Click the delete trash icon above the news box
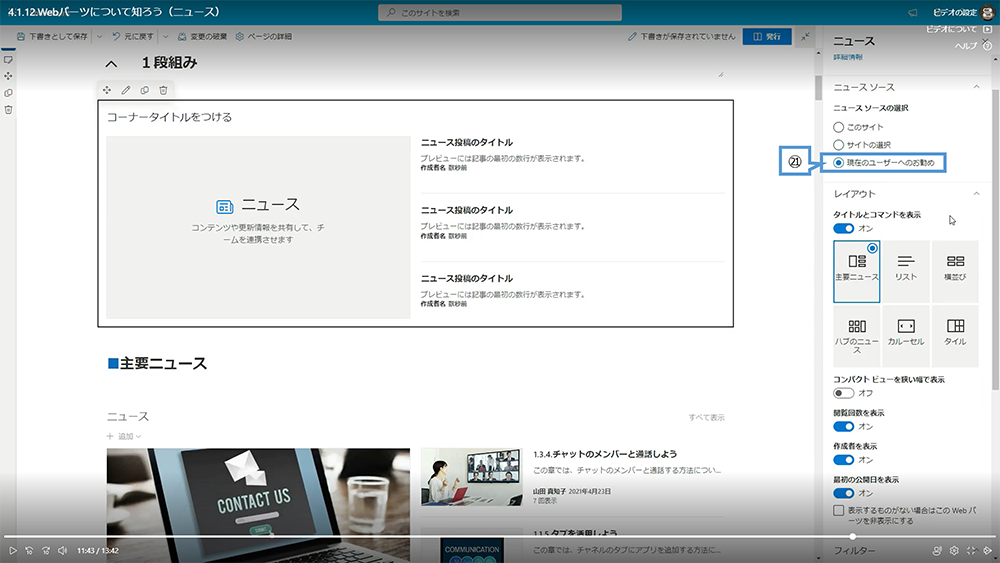Viewport: 1000px width, 563px height. click(163, 90)
